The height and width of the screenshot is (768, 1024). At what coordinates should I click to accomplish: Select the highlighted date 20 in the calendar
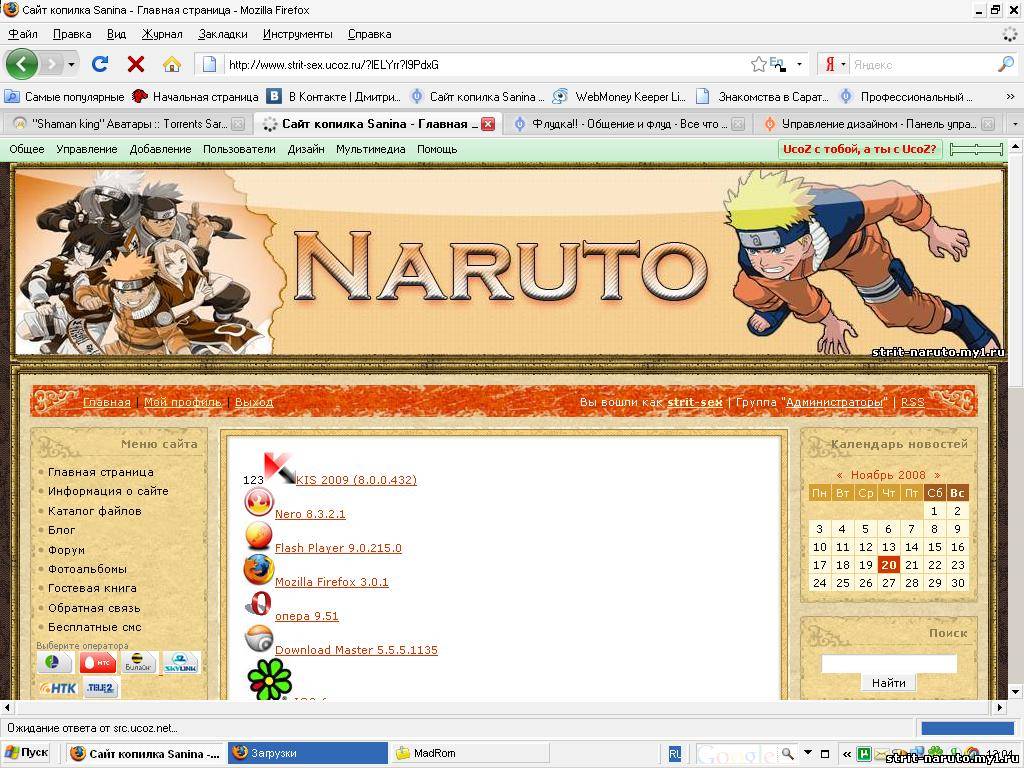coord(888,566)
